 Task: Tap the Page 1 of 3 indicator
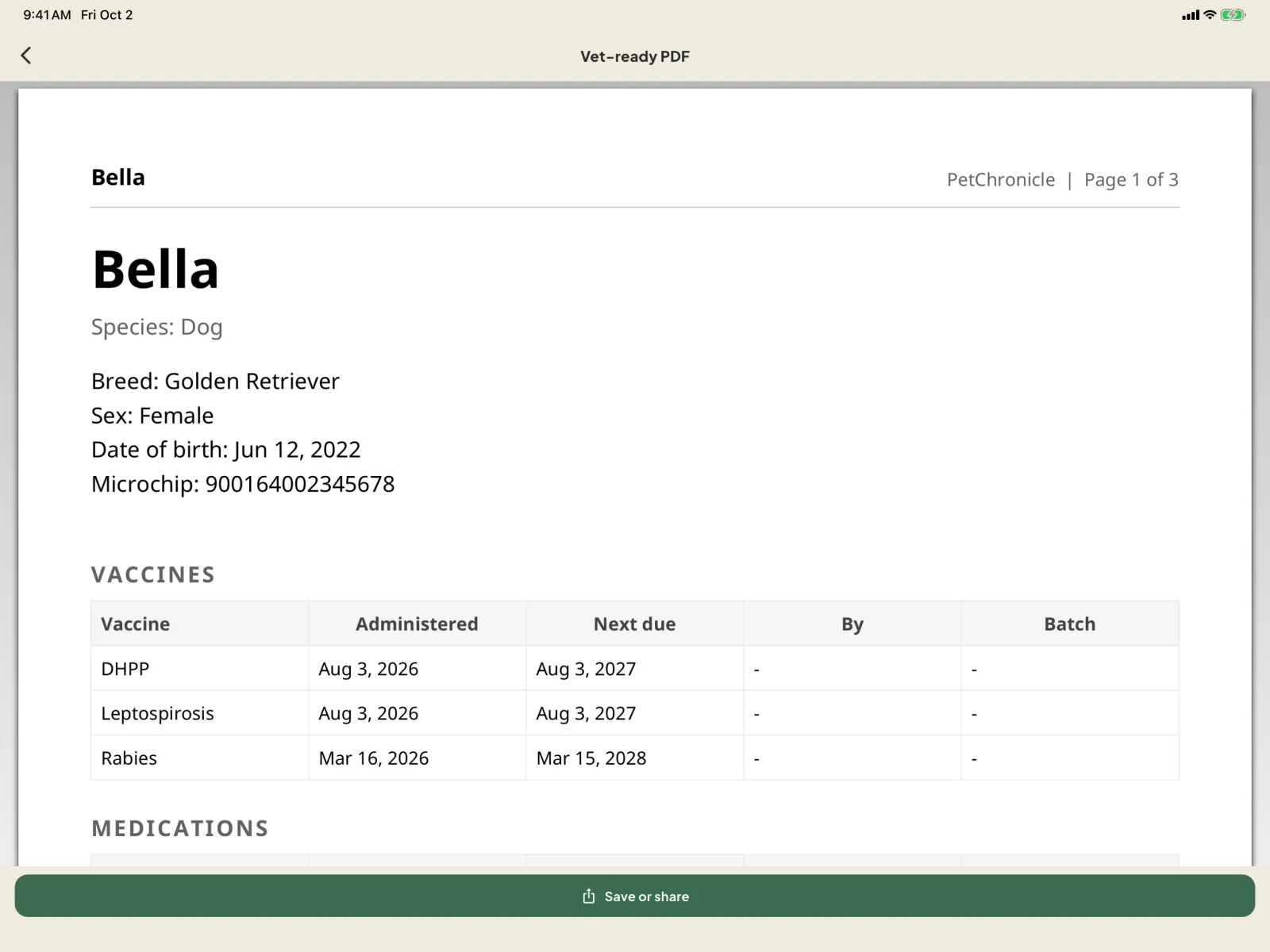pos(1131,179)
